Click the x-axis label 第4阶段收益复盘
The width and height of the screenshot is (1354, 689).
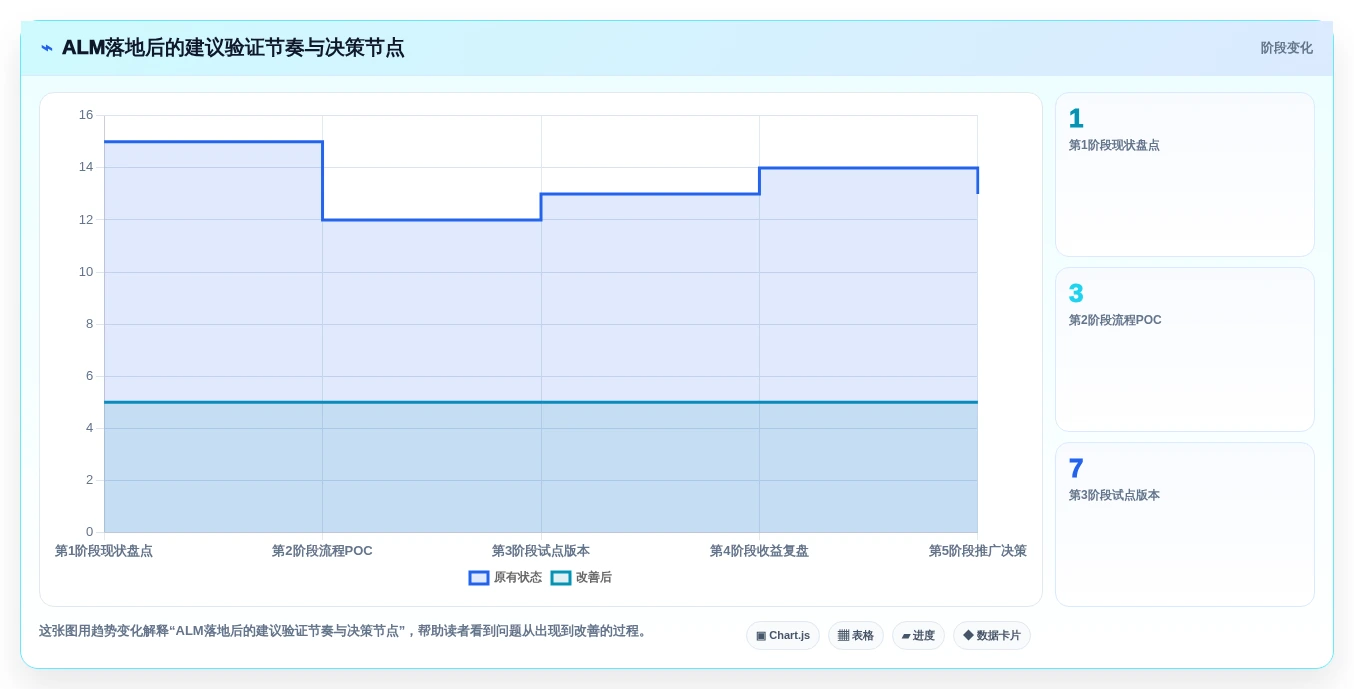pos(759,551)
